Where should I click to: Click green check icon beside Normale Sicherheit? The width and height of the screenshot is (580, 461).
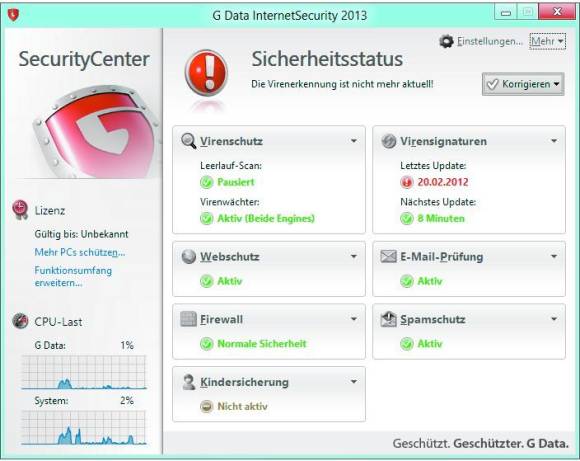tap(207, 344)
